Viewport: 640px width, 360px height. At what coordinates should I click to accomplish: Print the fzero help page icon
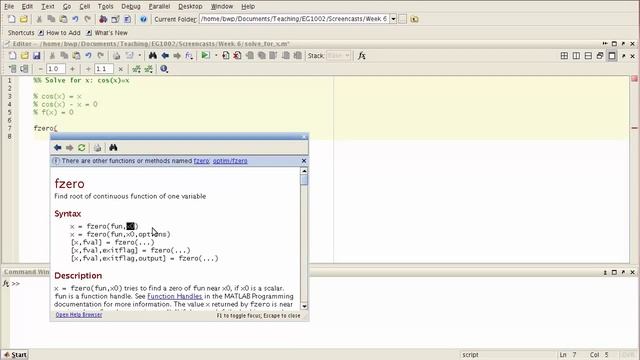pos(98,148)
